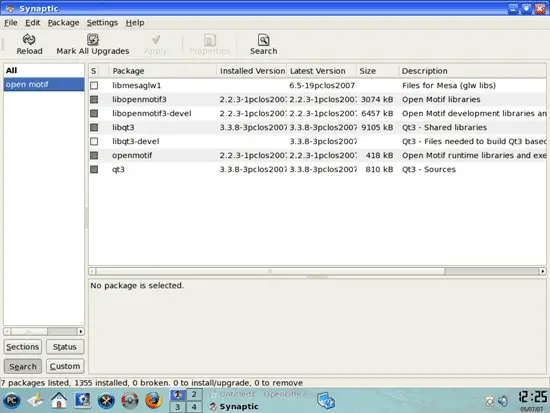Launch Firefox from the taskbar
The width and height of the screenshot is (550, 413).
(153, 400)
